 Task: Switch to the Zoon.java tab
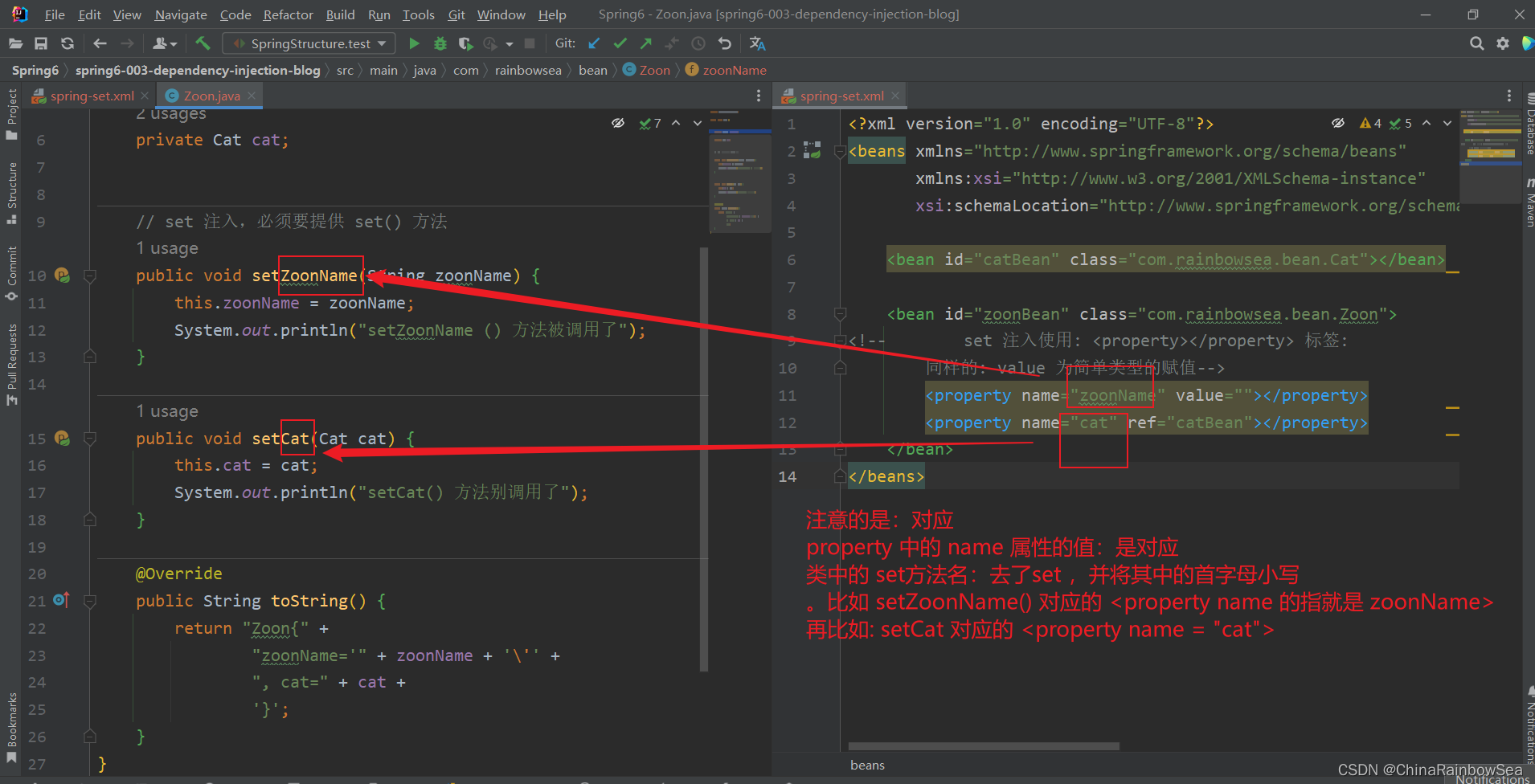coord(211,96)
